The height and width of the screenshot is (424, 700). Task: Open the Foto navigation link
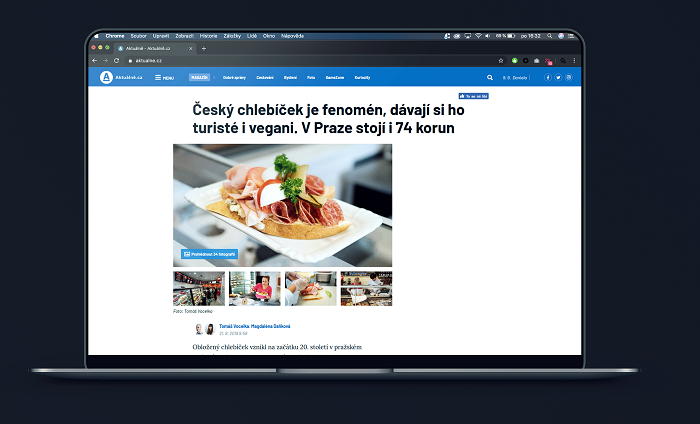tap(311, 77)
